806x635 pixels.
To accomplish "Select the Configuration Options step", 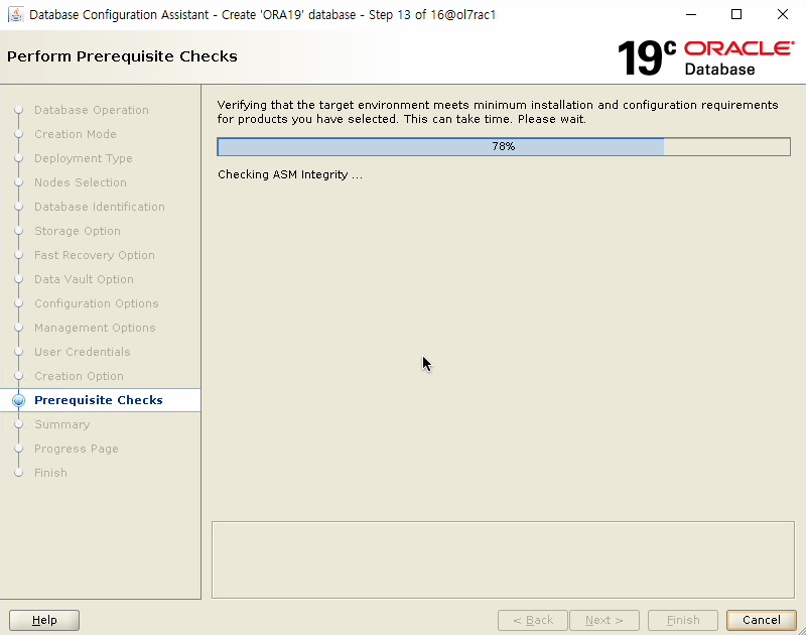I will click(x=96, y=303).
